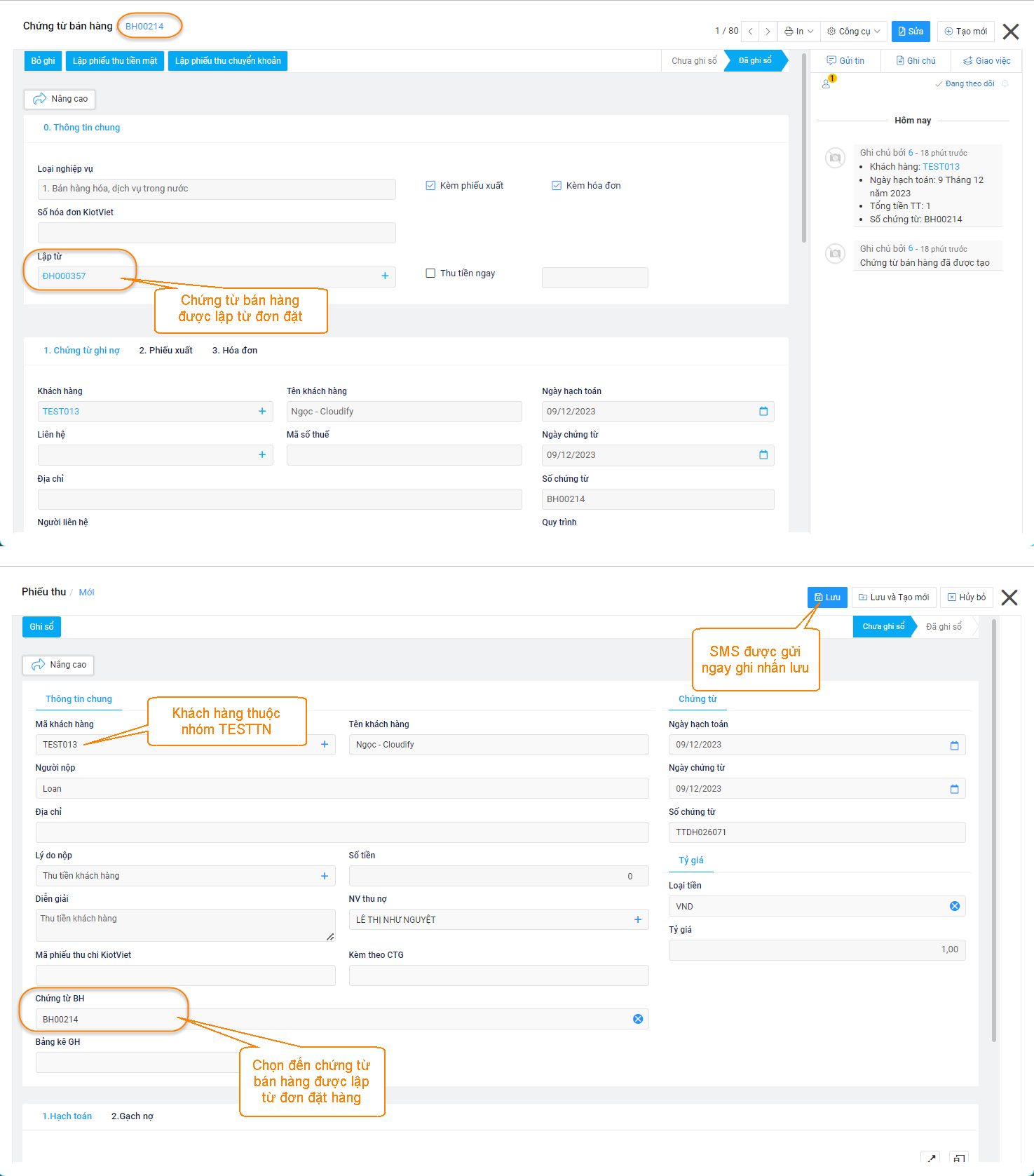This screenshot has height=1176, width=1034.
Task: Switch to 2. Phiếu xuất tab
Action: [165, 351]
